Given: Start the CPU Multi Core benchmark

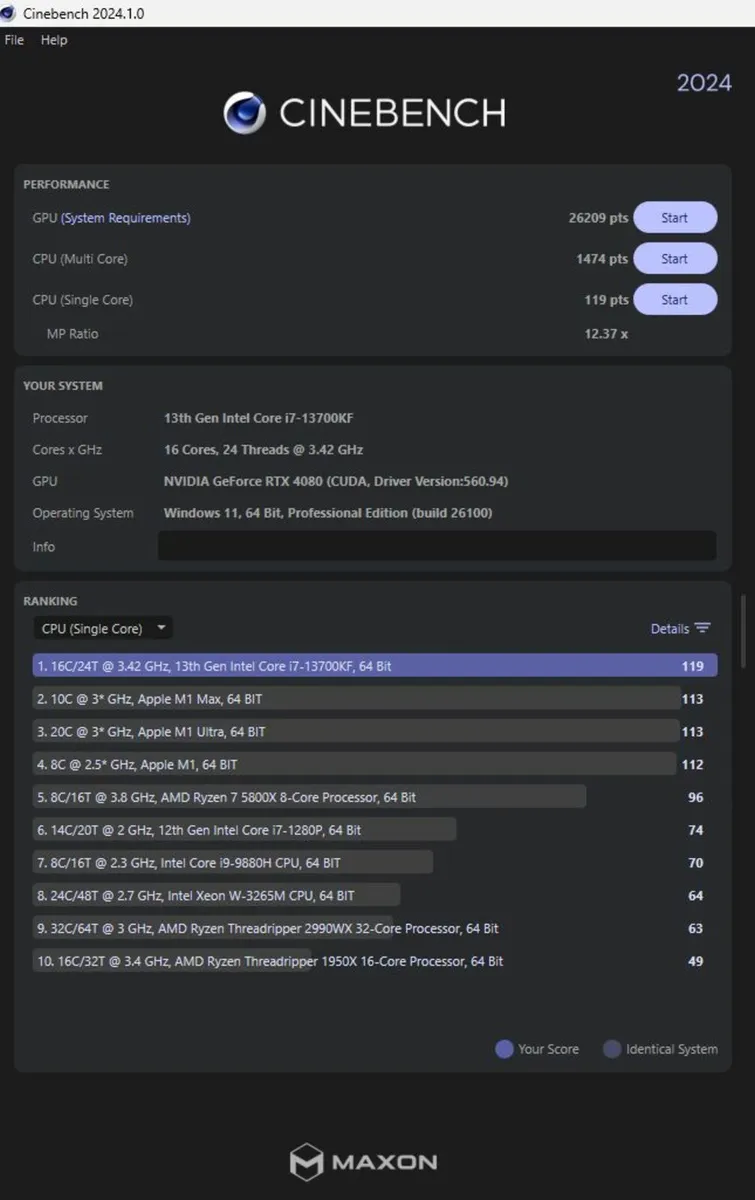Looking at the screenshot, I should [674, 259].
